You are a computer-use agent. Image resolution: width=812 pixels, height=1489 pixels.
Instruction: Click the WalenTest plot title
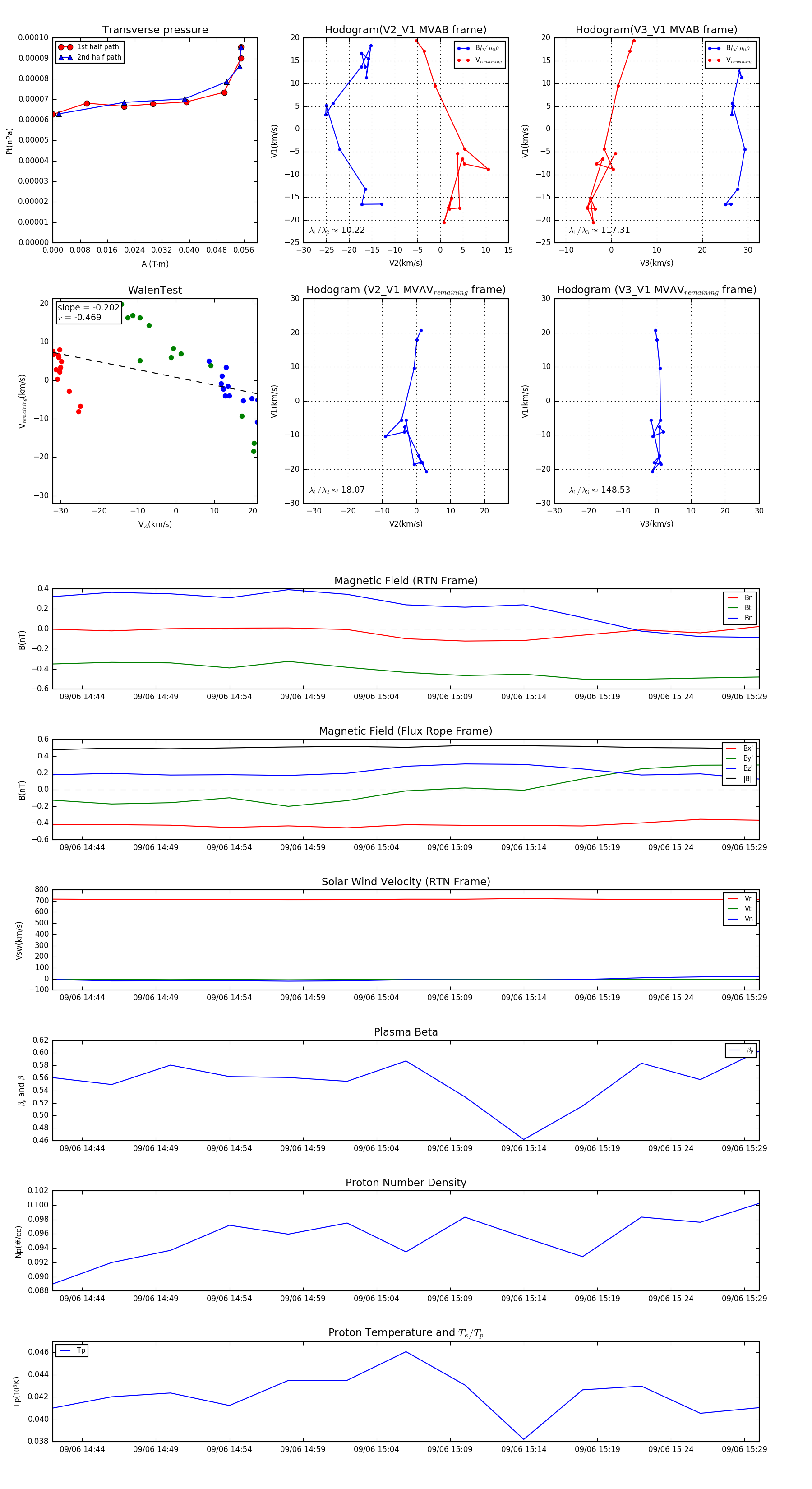[x=155, y=290]
